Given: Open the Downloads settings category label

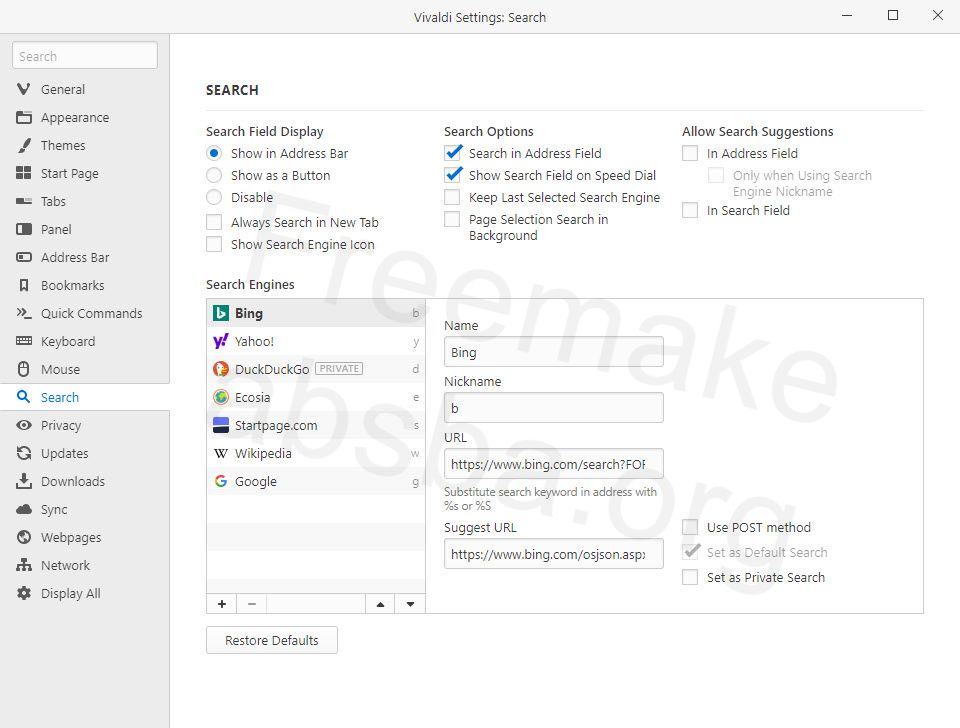Looking at the screenshot, I should pyautogui.click(x=73, y=481).
